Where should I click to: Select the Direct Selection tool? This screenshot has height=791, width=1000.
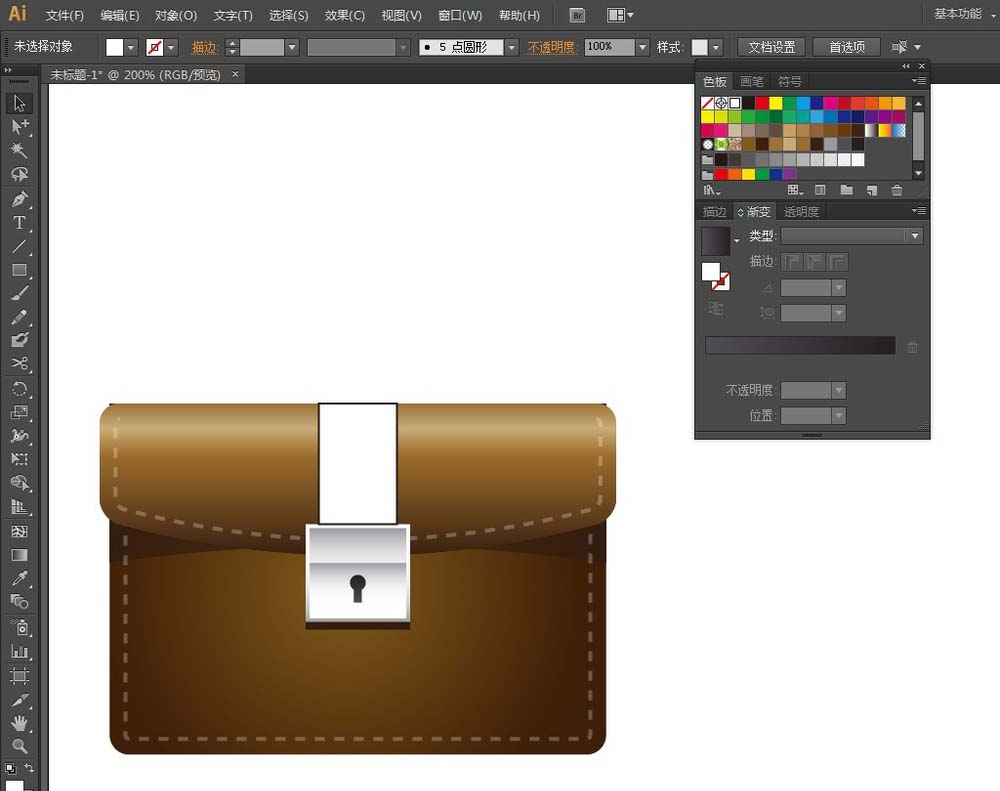click(19, 126)
